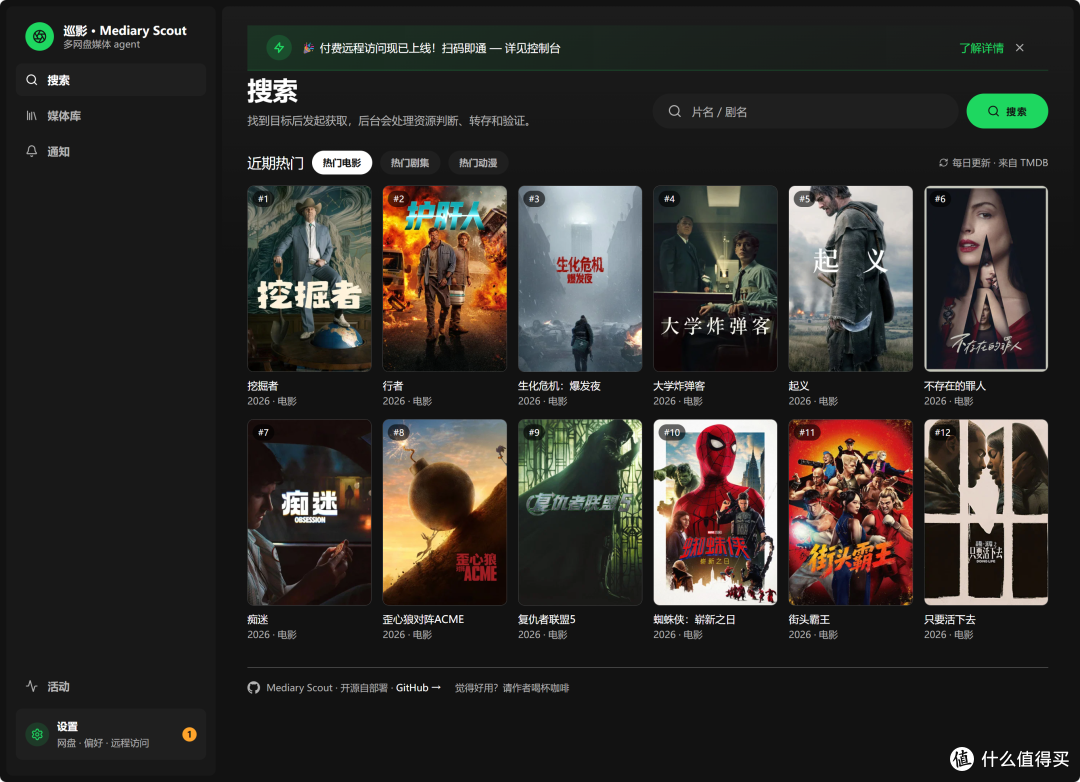1080x782 pixels.
Task: Focus the 片名 / 剧名 search field
Action: (805, 112)
